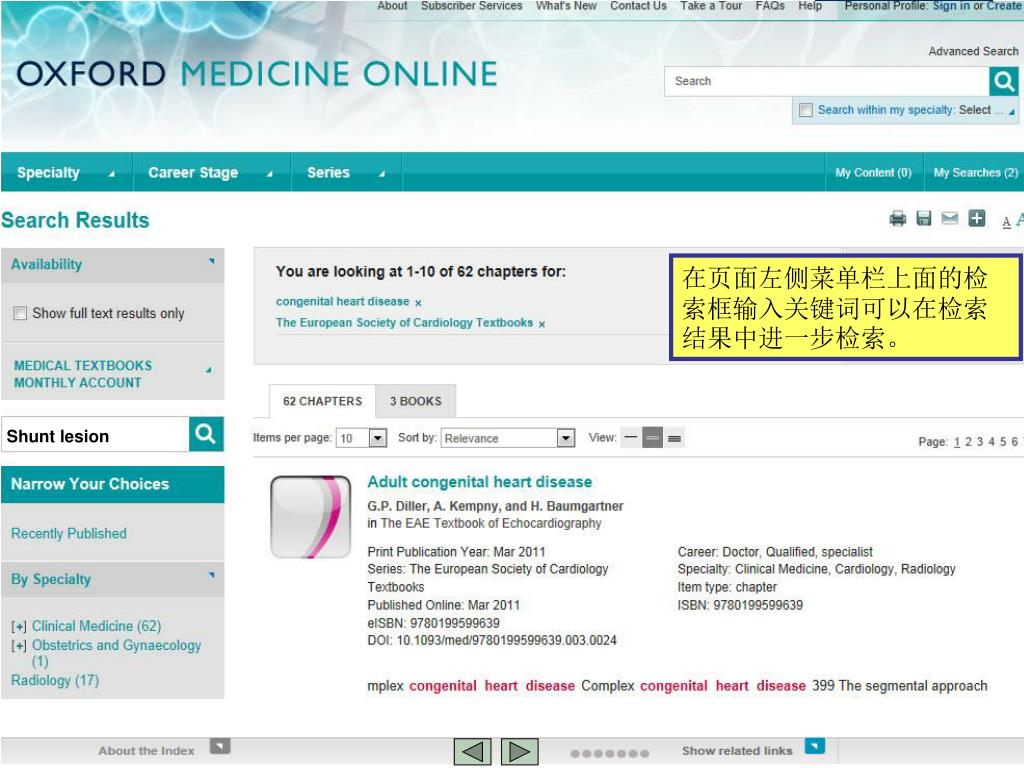Email the search results
This screenshot has width=1024, height=768.
pos(950,218)
